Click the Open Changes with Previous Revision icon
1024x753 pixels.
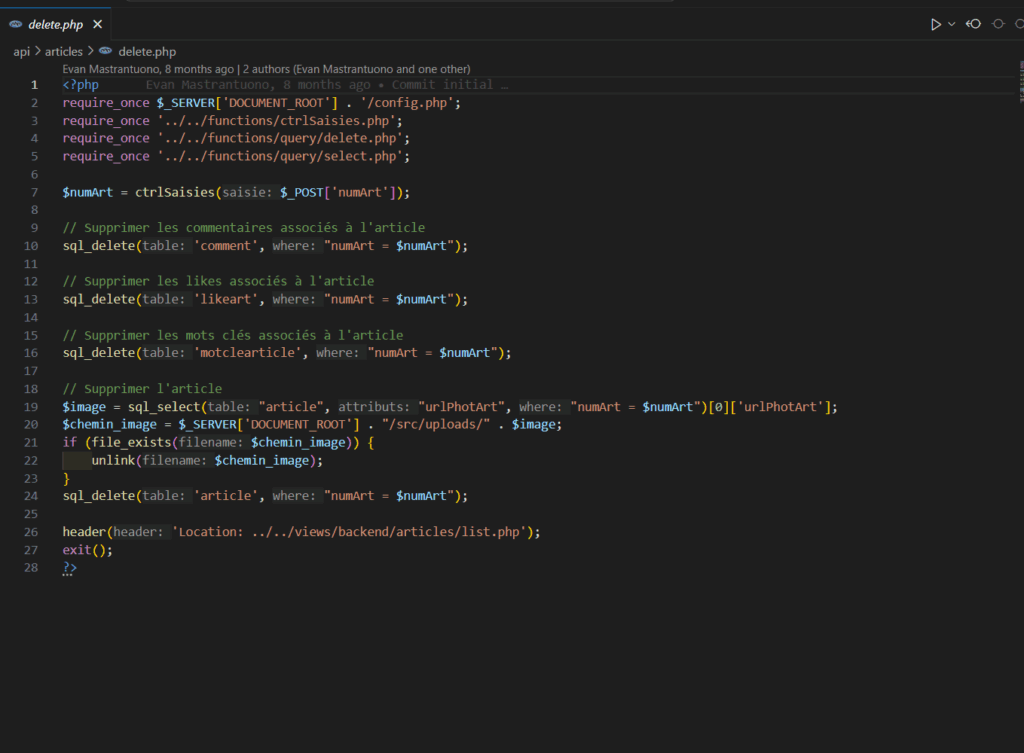click(973, 23)
